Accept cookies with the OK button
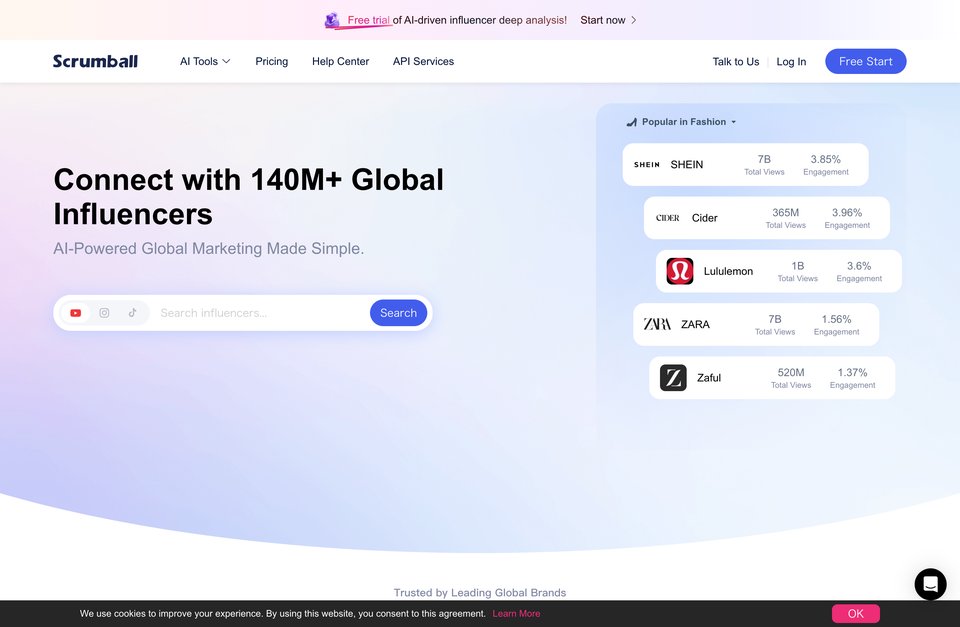Image resolution: width=960 pixels, height=627 pixels. pos(855,614)
